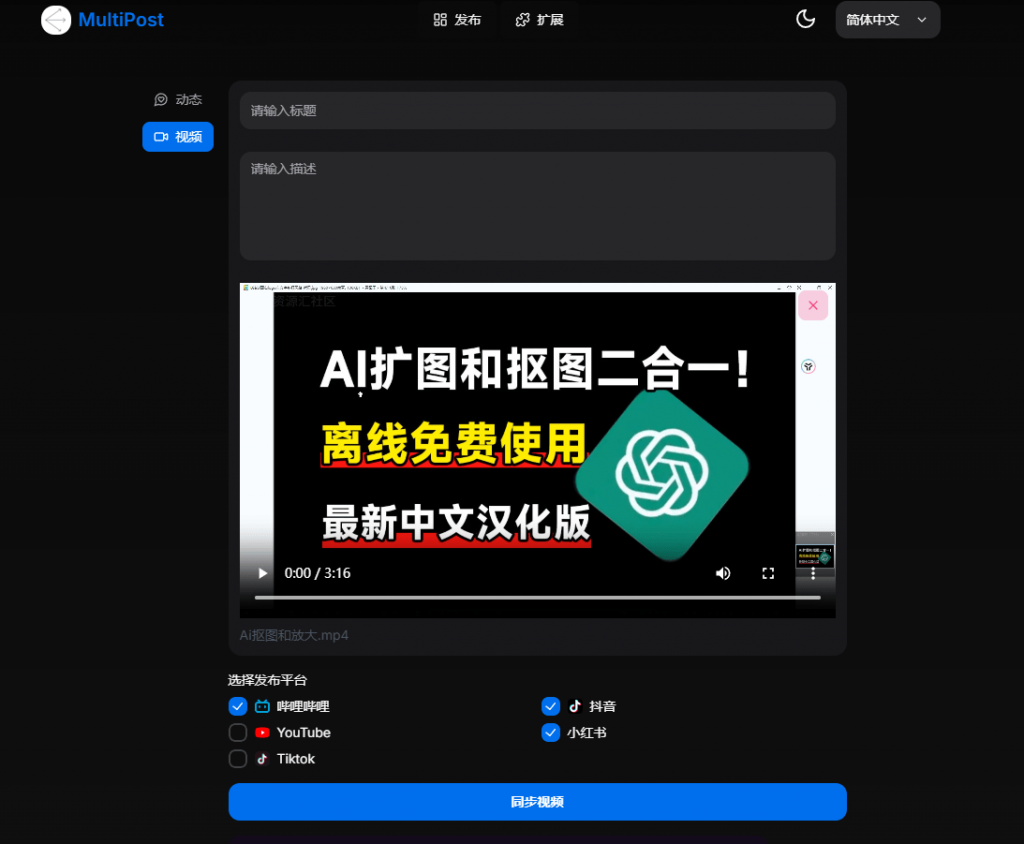Expand the 简体中文 language dropdown
This screenshot has width=1024, height=844.
[887, 20]
